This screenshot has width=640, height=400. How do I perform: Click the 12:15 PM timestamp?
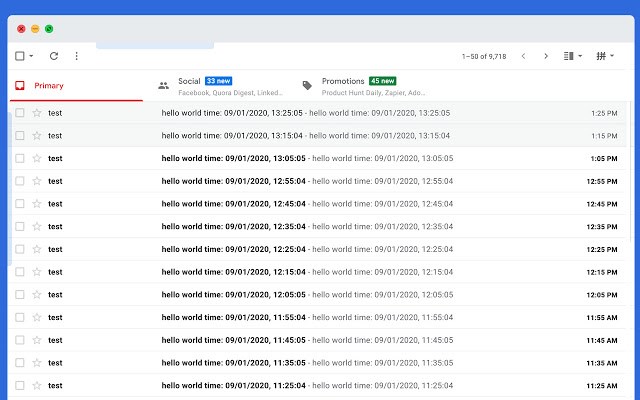pyautogui.click(x=602, y=272)
